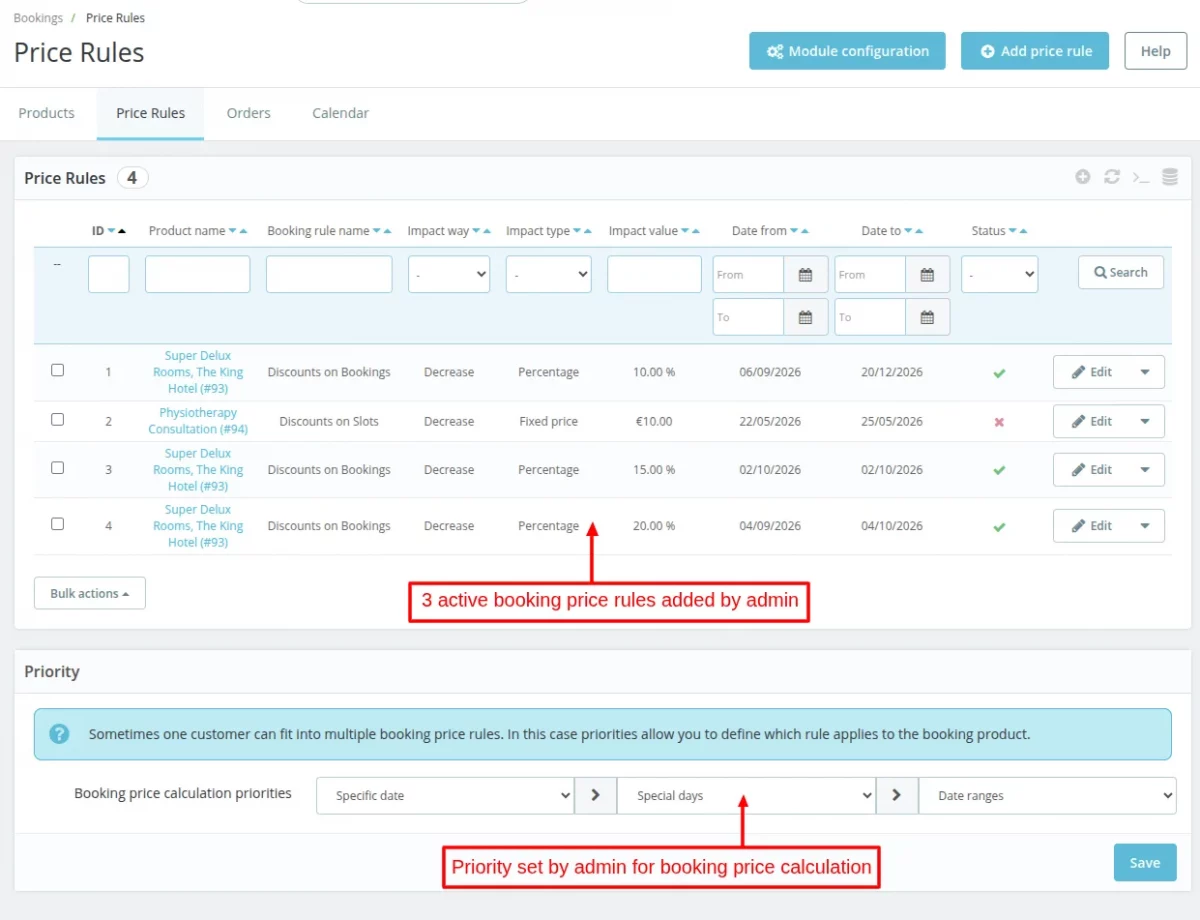Sort Product name column descending
Image resolution: width=1200 pixels, height=920 pixels.
(x=232, y=231)
